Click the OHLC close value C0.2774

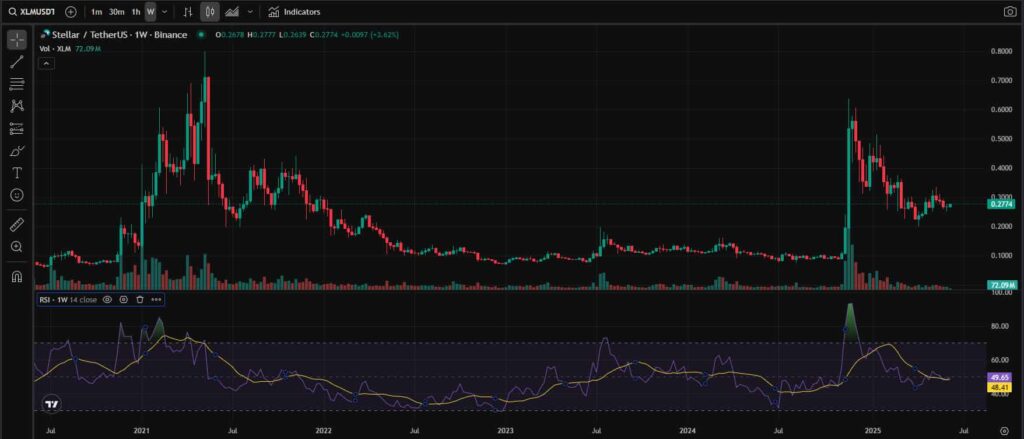click(x=323, y=35)
